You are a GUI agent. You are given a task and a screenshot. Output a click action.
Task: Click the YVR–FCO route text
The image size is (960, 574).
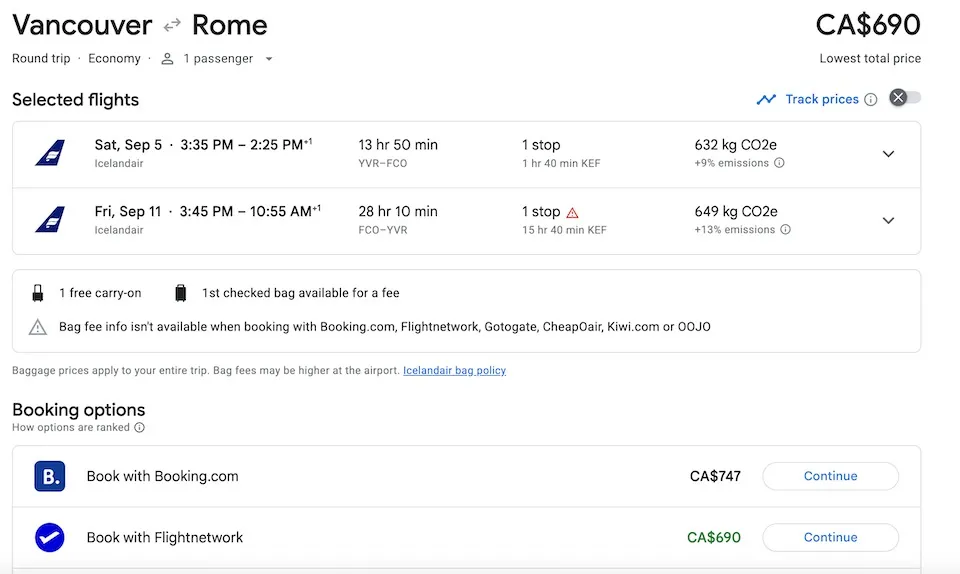pyautogui.click(x=383, y=163)
